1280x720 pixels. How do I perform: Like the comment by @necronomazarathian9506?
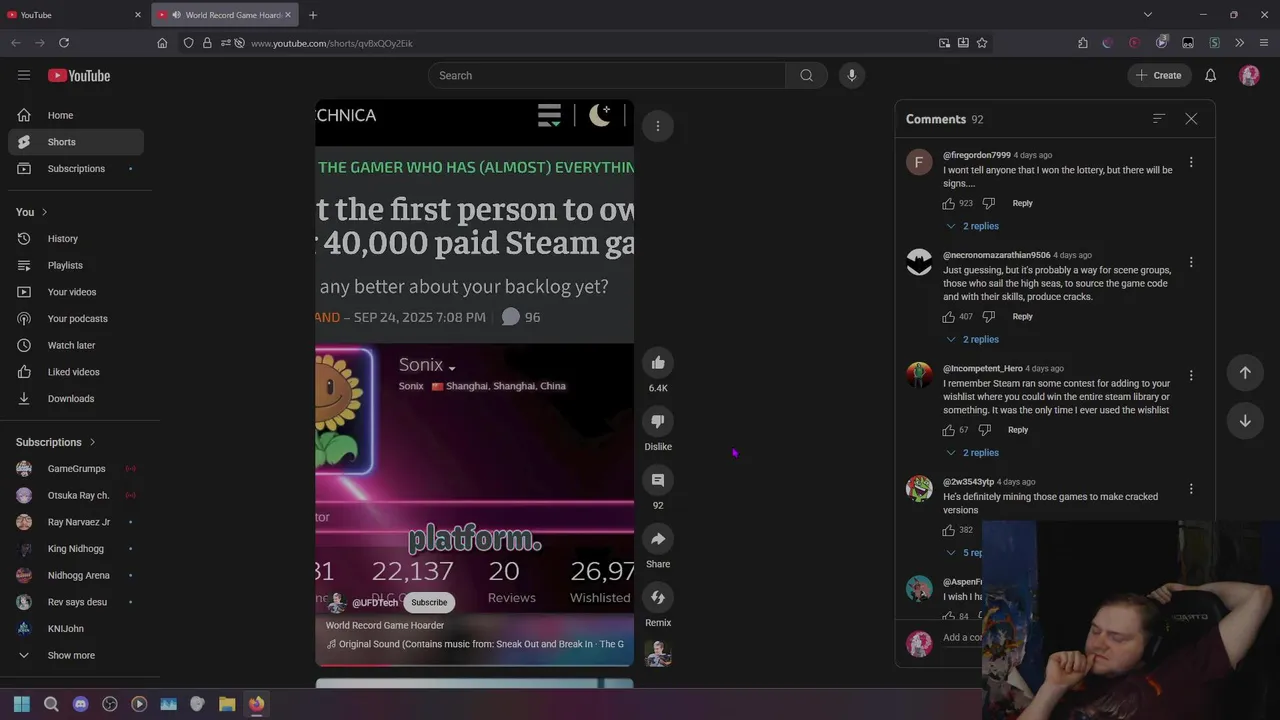[948, 317]
